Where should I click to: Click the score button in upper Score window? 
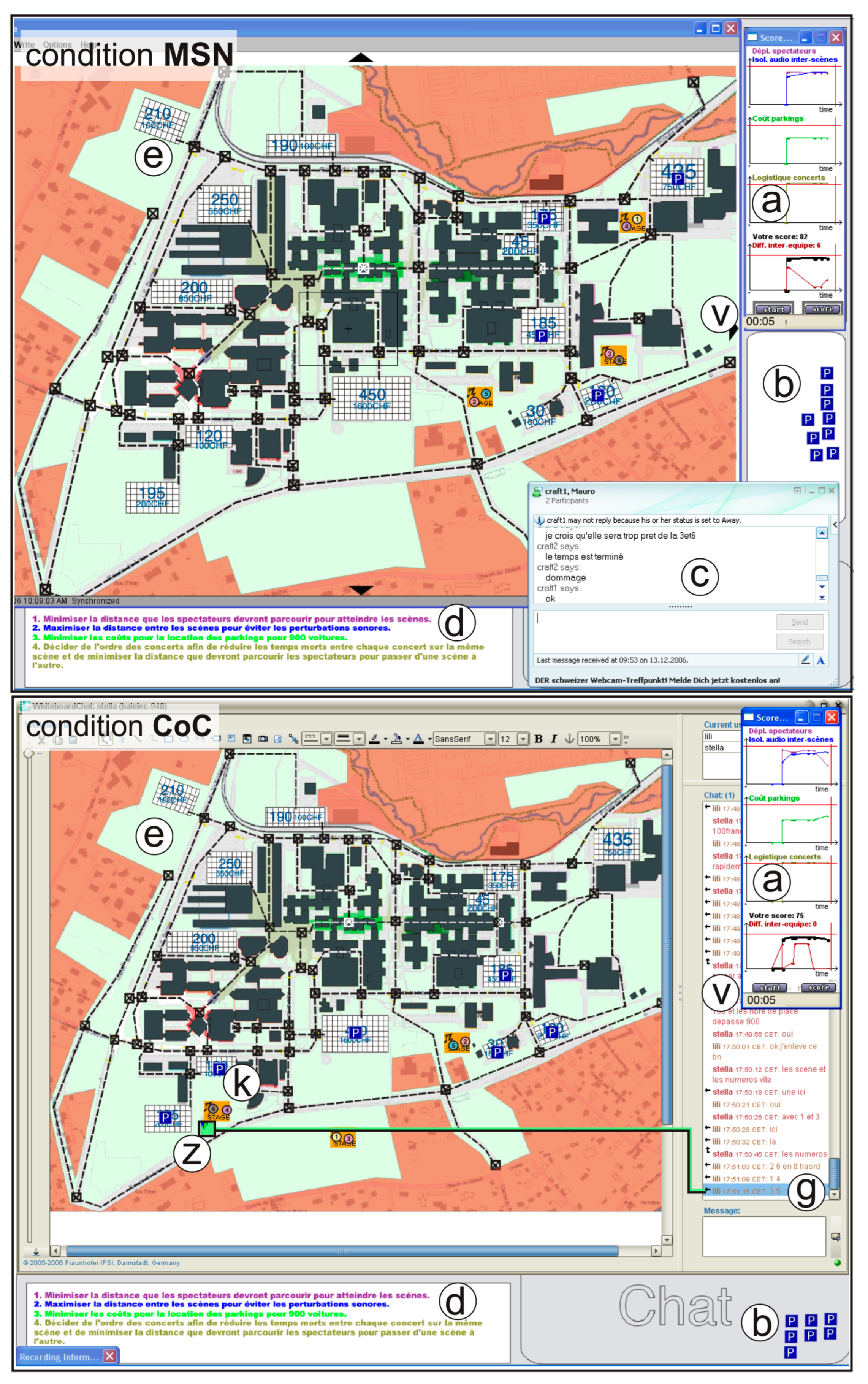point(822,309)
